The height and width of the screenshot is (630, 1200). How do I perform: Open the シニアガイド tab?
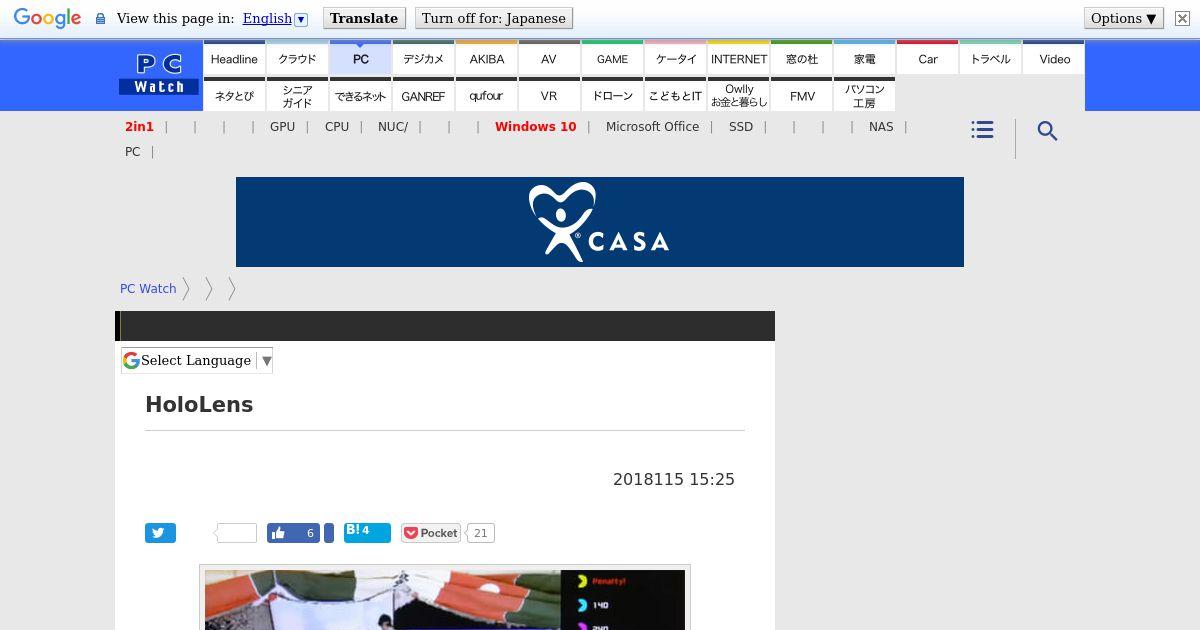(x=297, y=96)
